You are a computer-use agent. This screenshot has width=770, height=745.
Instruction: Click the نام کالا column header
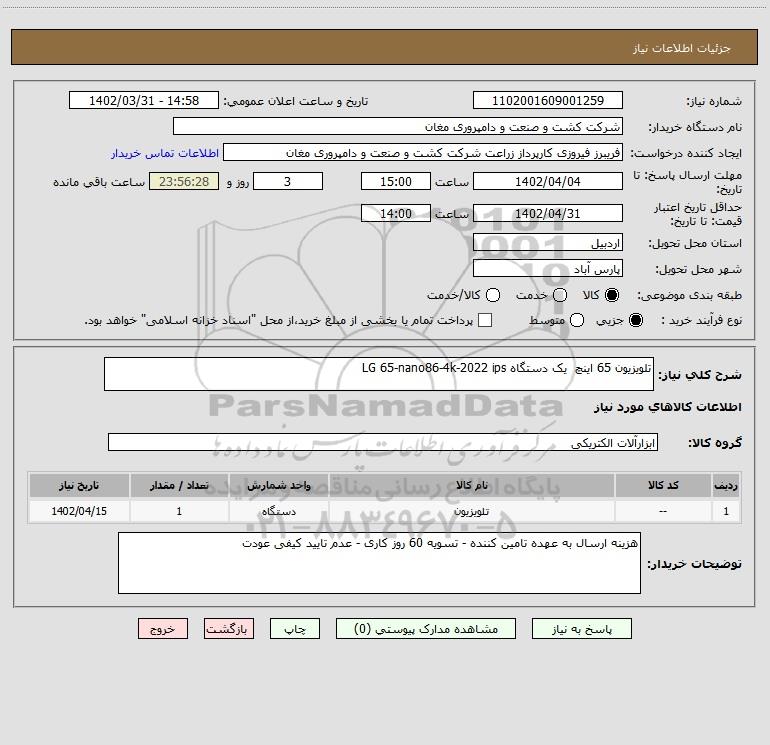point(471,485)
